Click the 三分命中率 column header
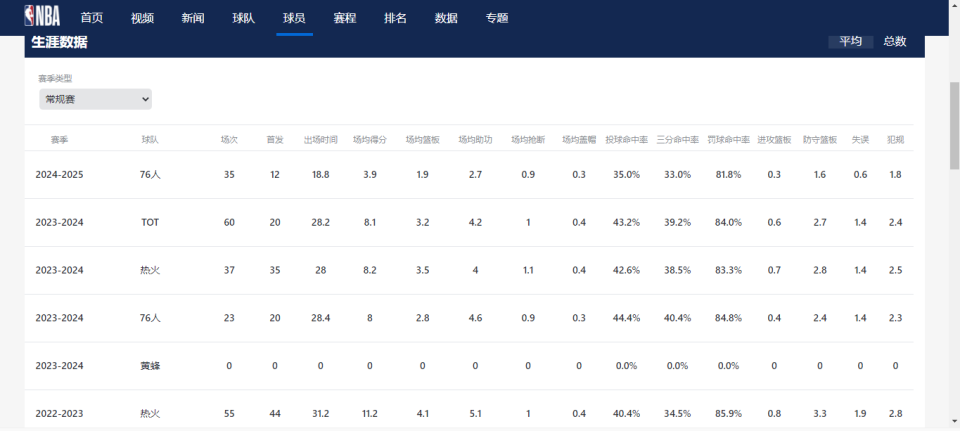The image size is (960, 431). pyautogui.click(x=677, y=140)
